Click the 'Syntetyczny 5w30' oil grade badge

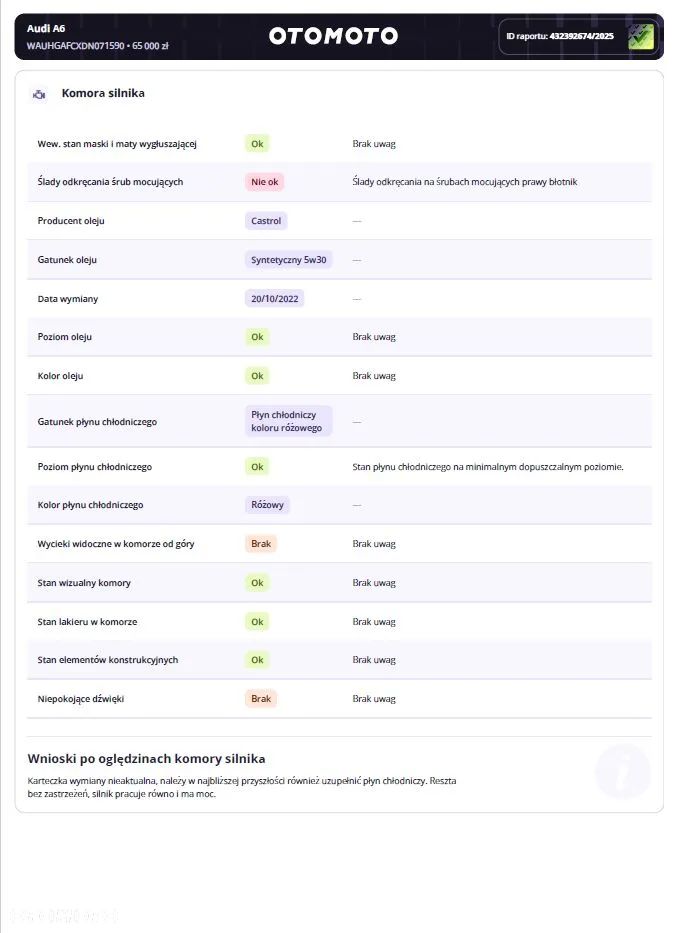pos(289,260)
